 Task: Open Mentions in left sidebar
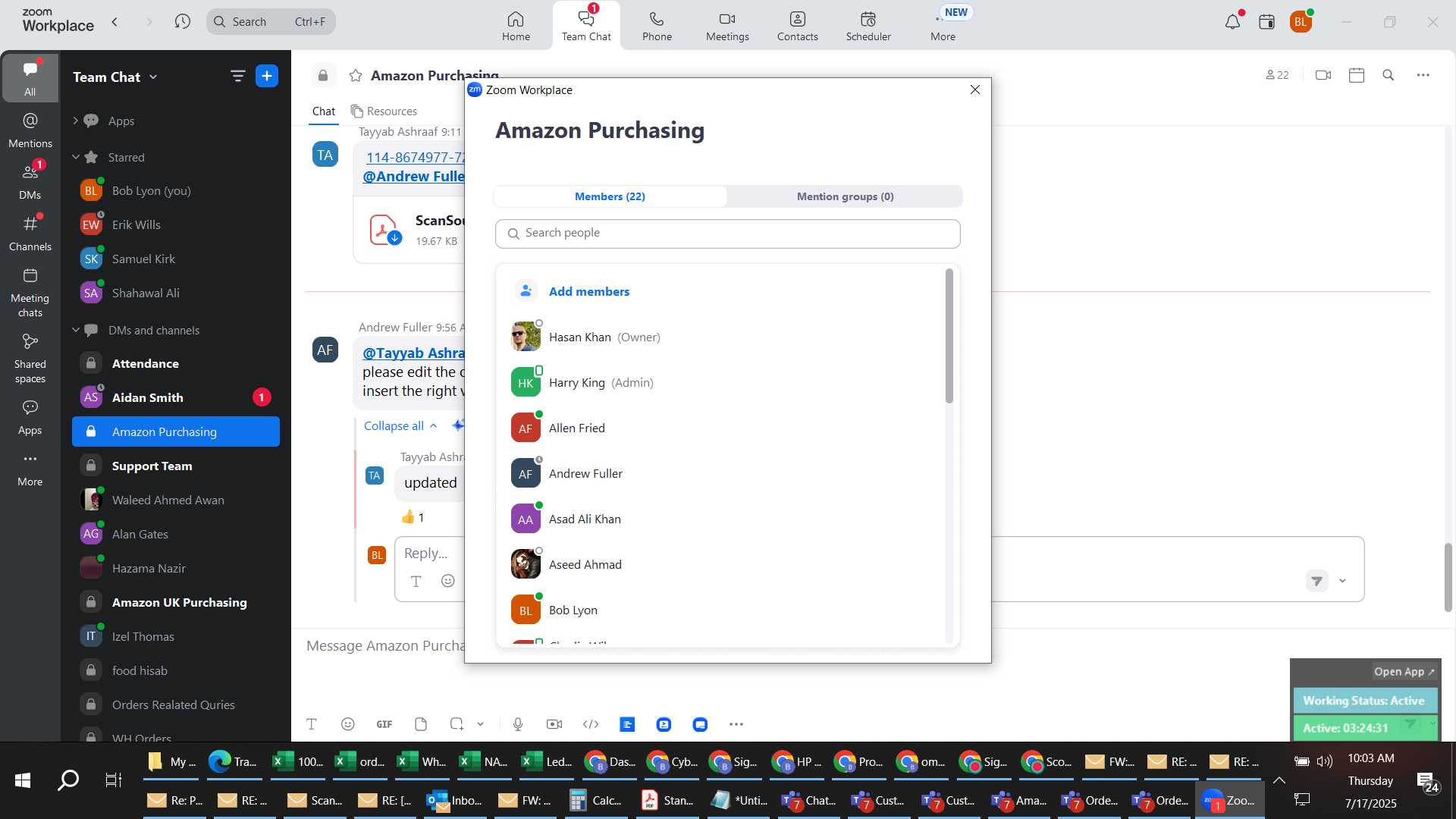[x=30, y=130]
